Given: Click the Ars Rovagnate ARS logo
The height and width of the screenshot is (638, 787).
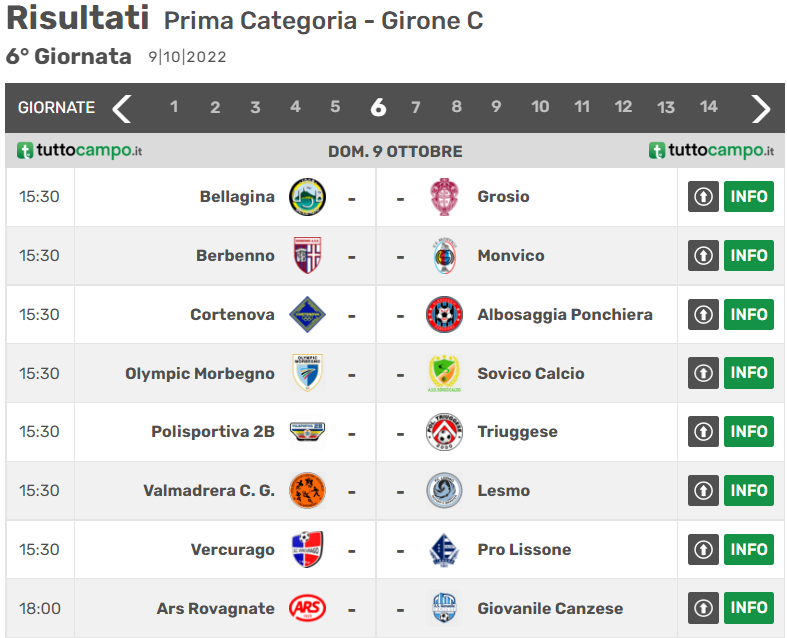Looking at the screenshot, I should (306, 608).
